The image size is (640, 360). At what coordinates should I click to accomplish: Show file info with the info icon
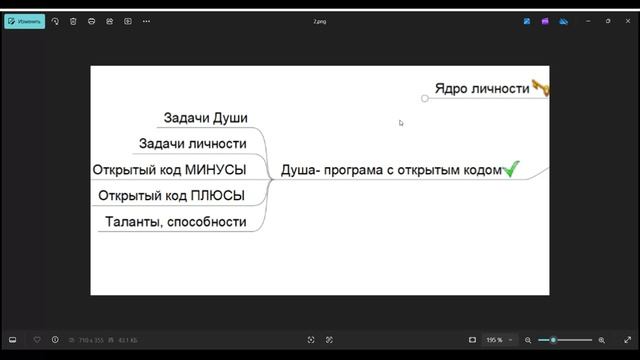pyautogui.click(x=55, y=340)
